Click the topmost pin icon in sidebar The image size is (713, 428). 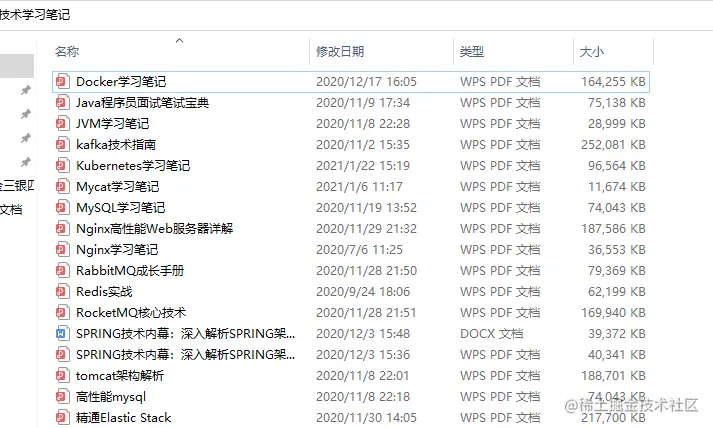click(x=26, y=90)
